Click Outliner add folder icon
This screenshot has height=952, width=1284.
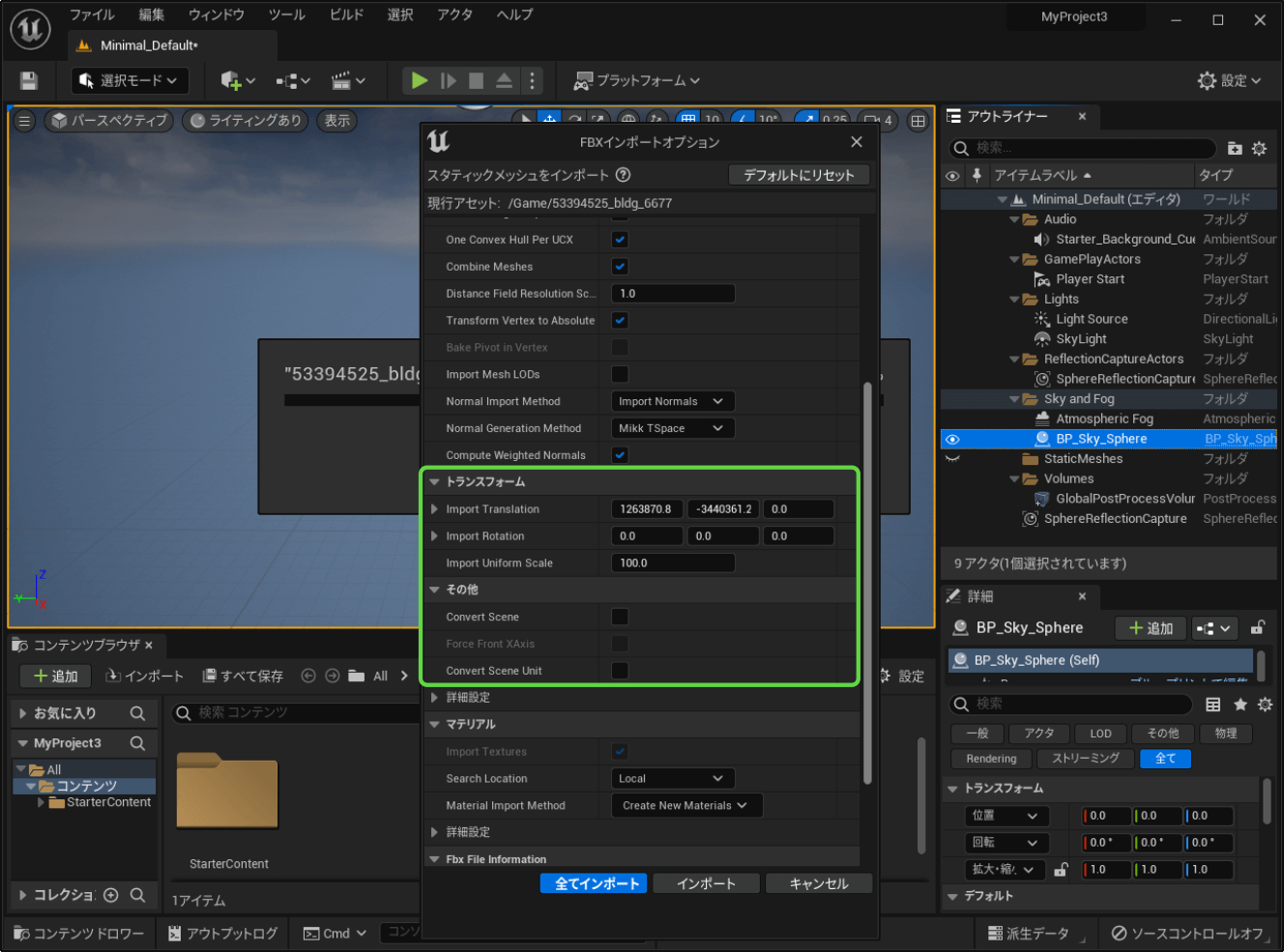coord(1235,148)
